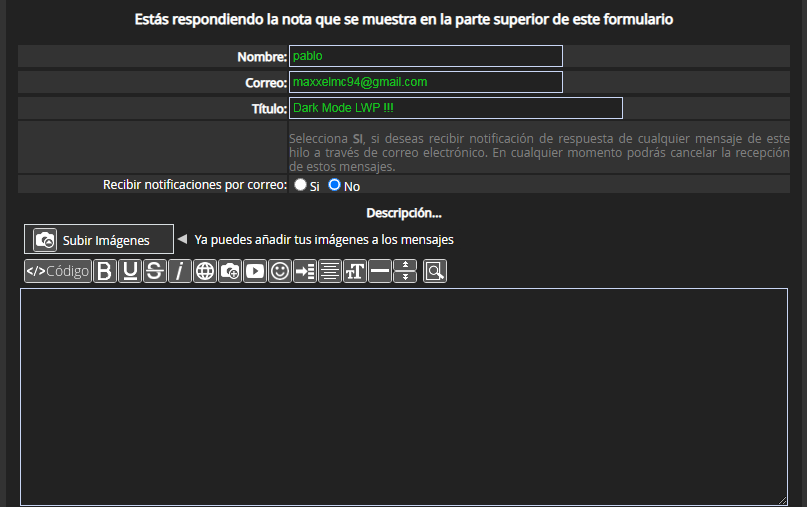Select Si for email notifications

coord(300,185)
